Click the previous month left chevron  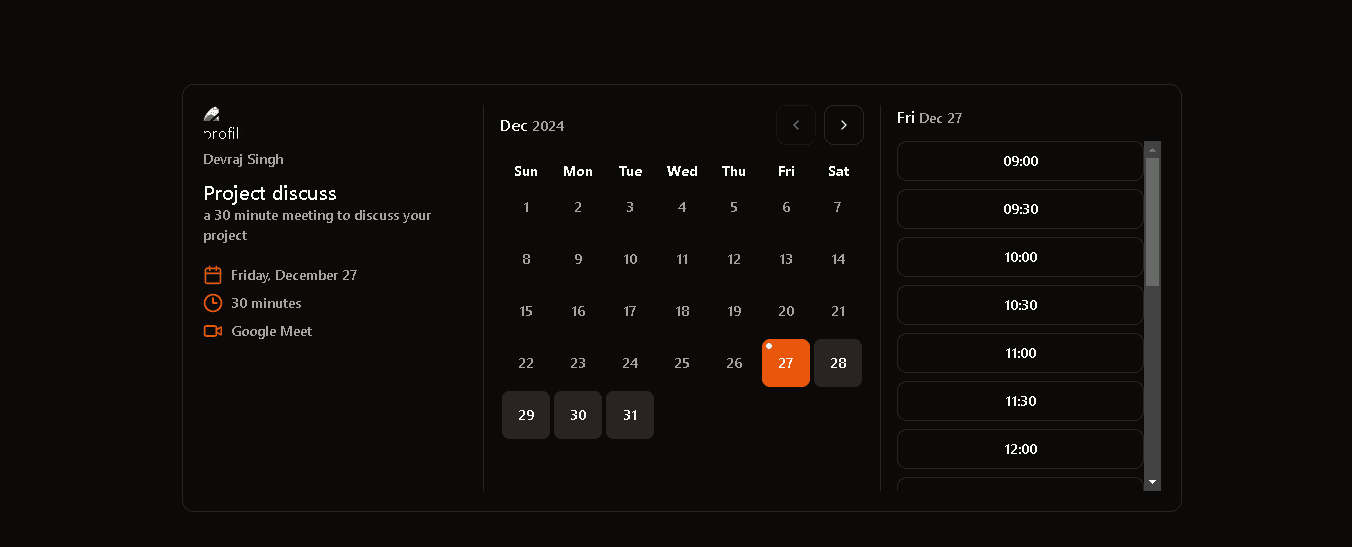796,125
